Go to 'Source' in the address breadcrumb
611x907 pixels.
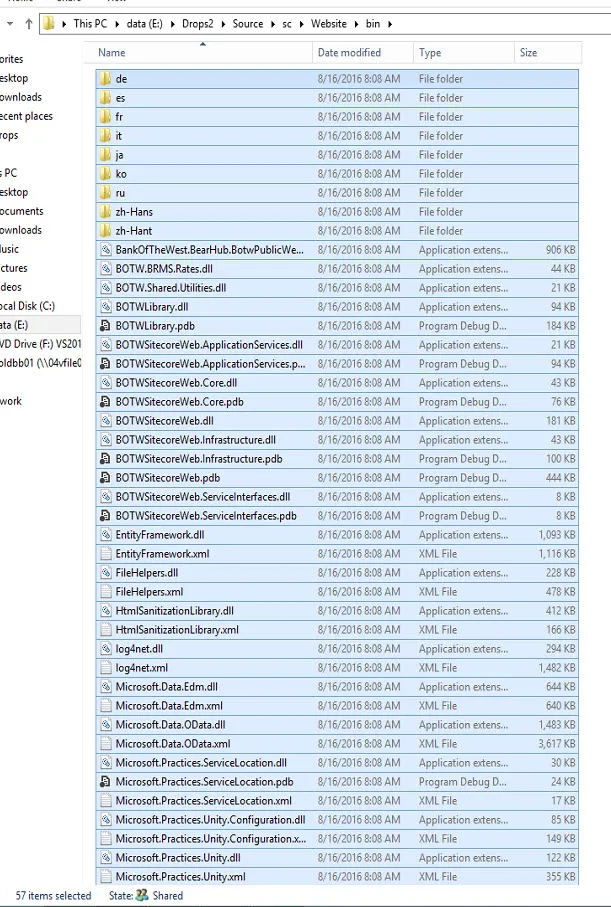tap(248, 24)
